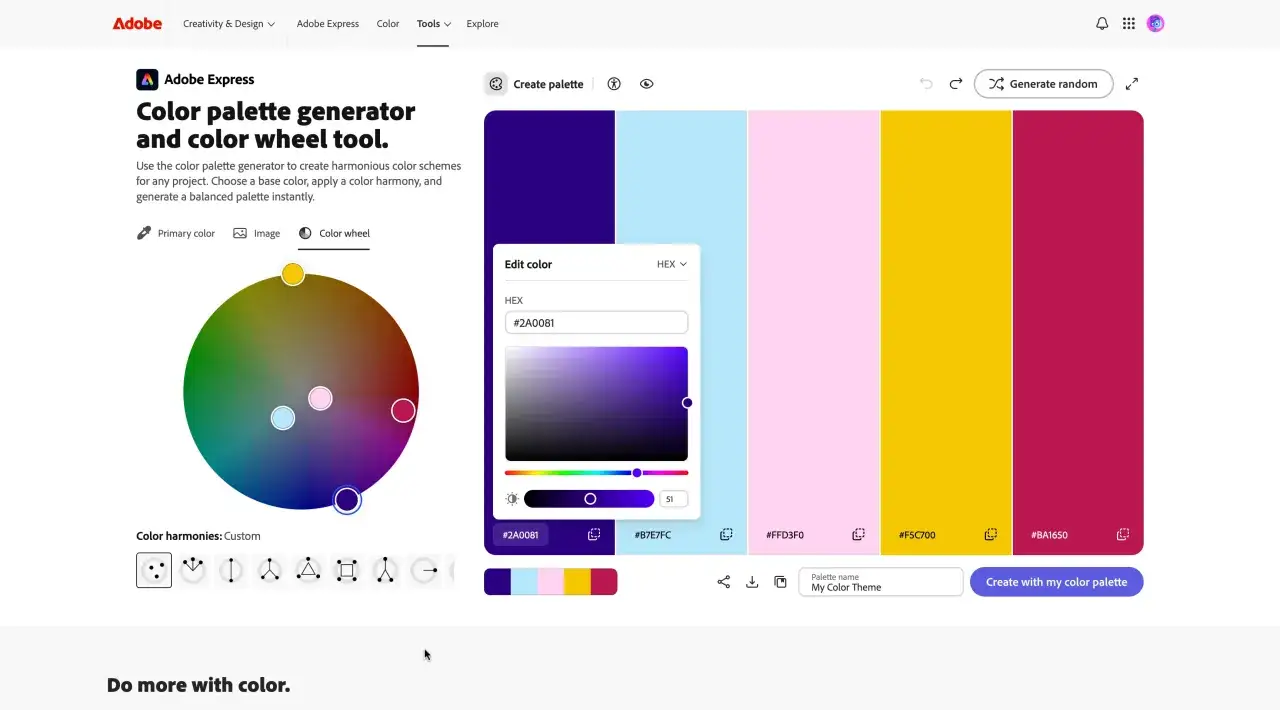Switch to the Image tab
Screen dimensions: 1280x710
256,233
